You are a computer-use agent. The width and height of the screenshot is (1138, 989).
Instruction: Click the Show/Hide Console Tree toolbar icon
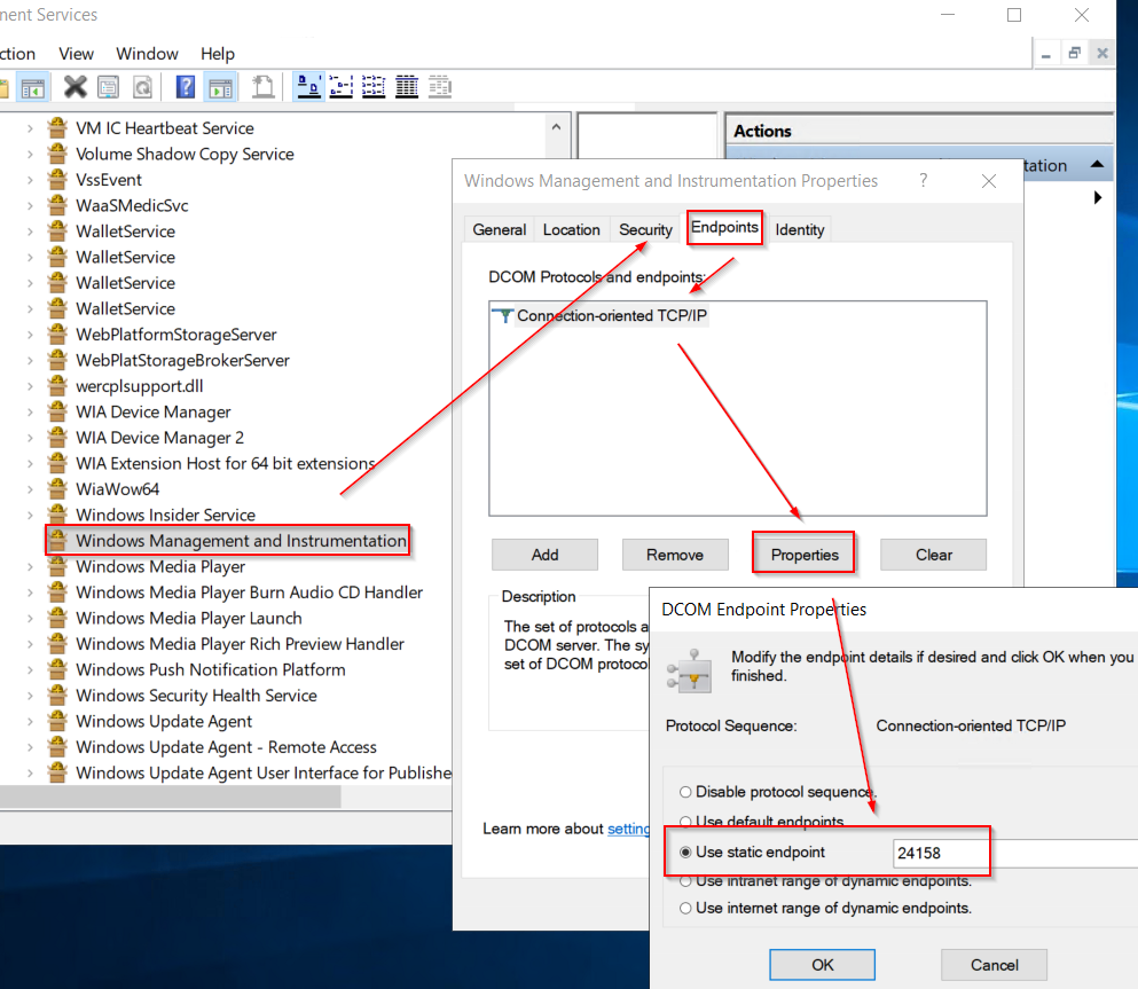[x=33, y=88]
